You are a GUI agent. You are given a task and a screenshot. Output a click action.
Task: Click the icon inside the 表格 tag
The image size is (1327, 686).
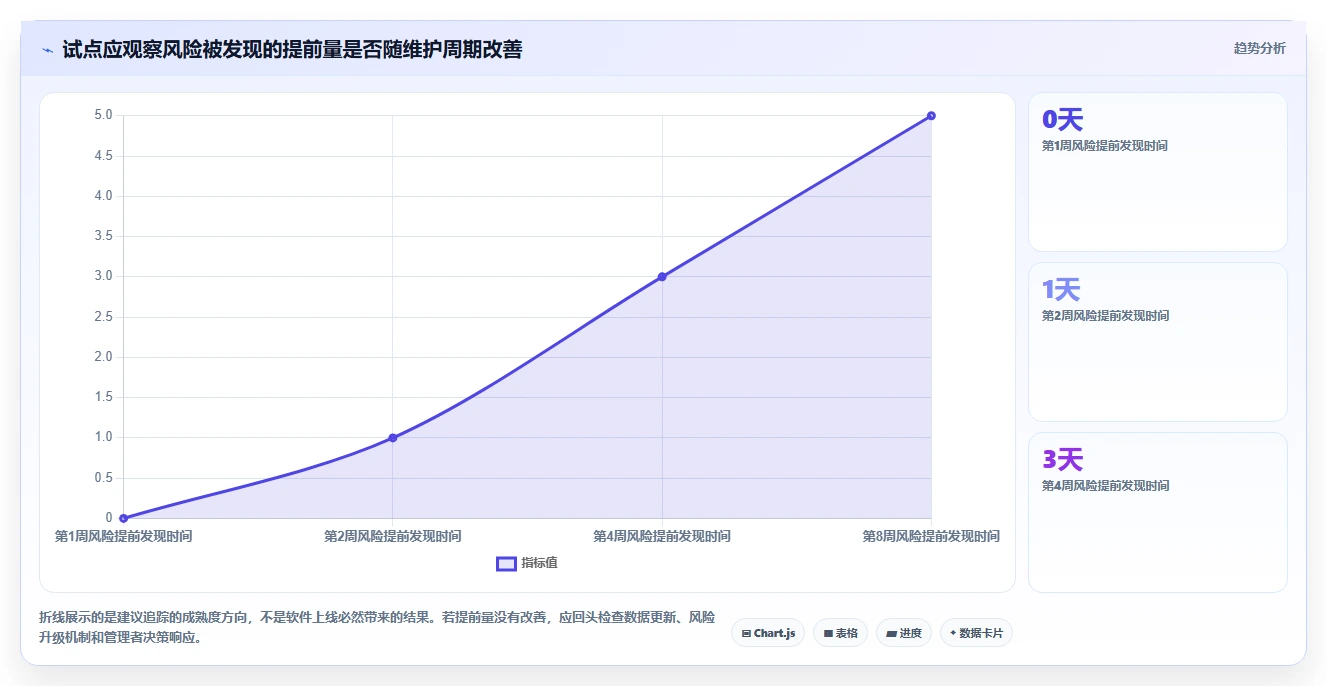tap(828, 633)
